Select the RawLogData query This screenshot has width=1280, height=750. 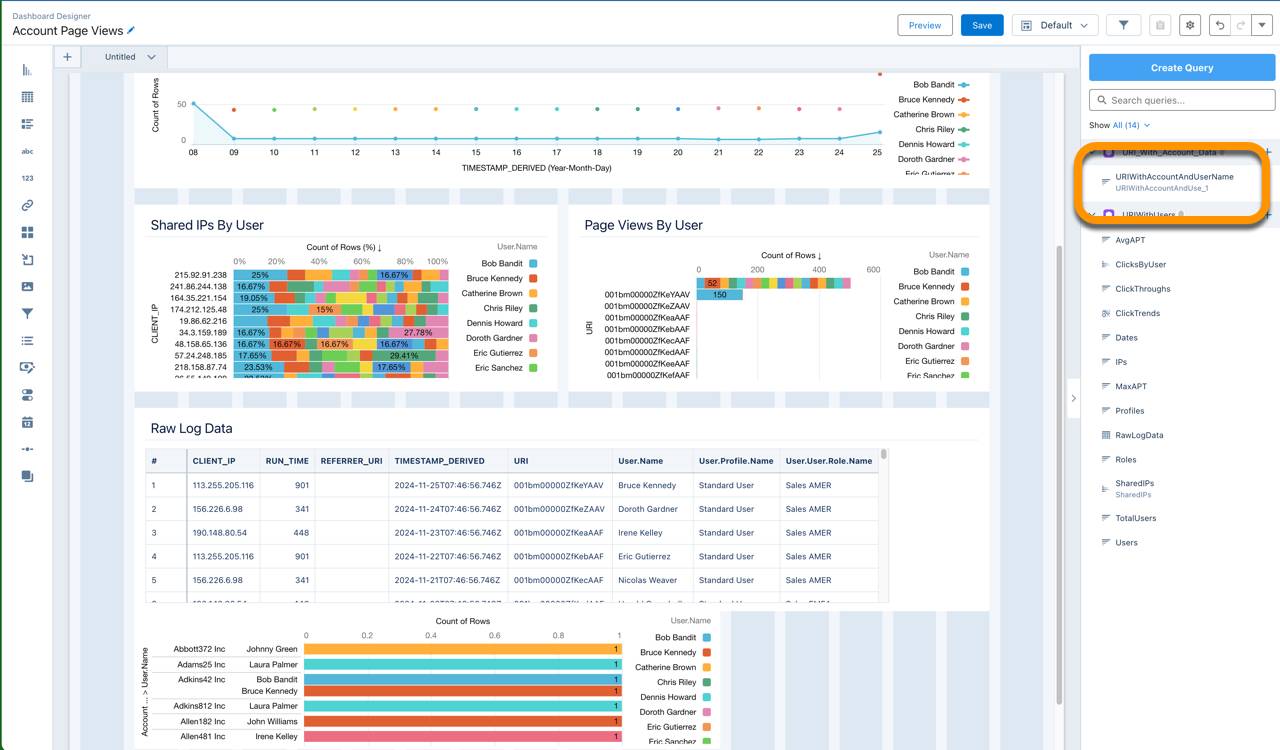[x=1139, y=435]
